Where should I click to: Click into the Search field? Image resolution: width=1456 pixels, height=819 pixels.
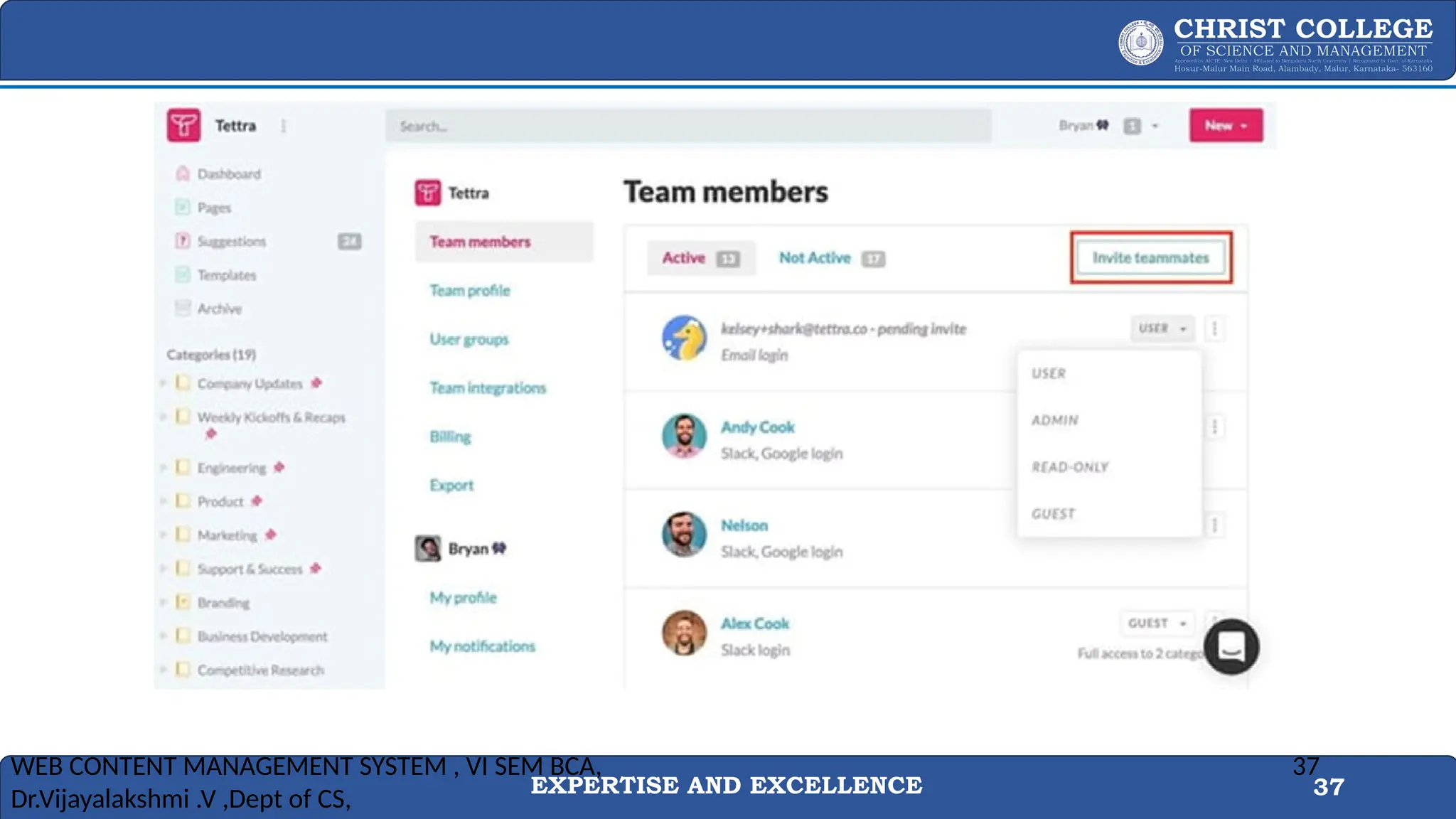[x=687, y=126]
